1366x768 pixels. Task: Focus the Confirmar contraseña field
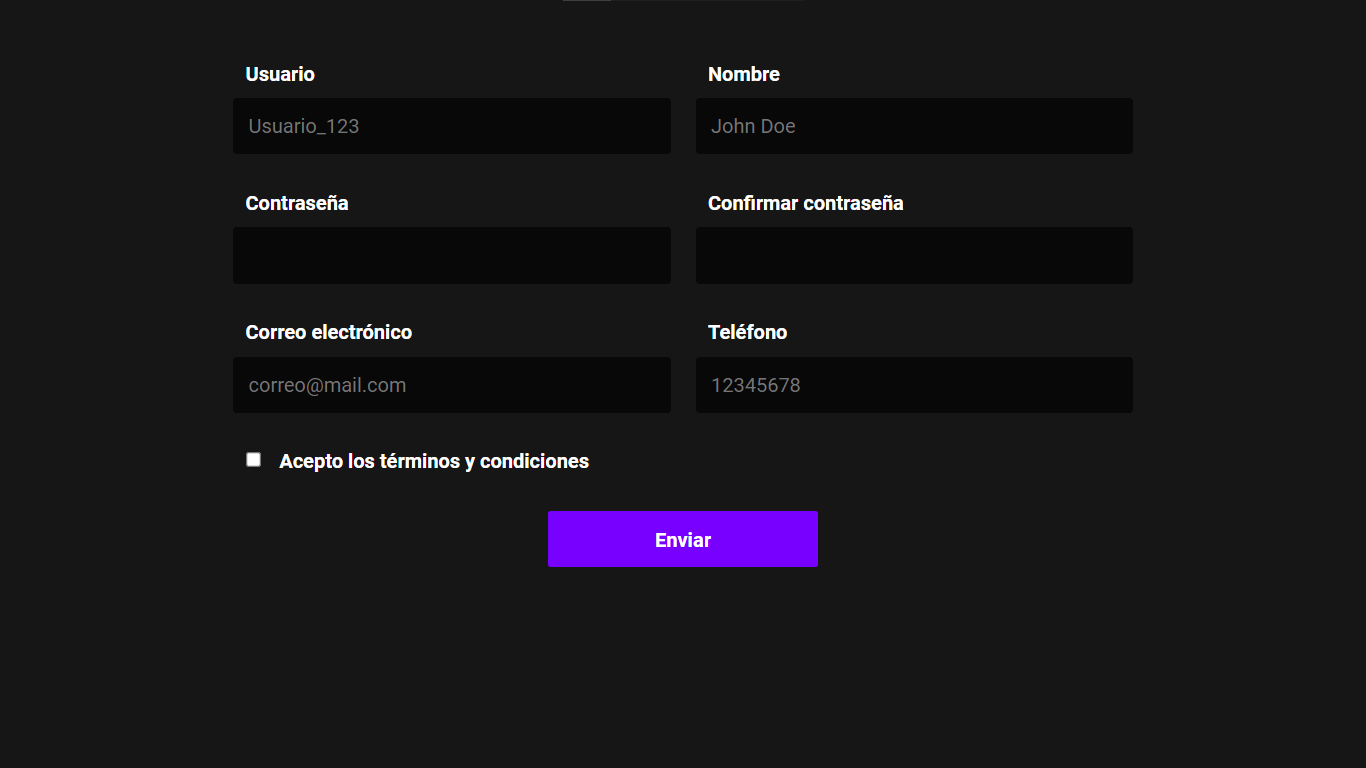(914, 255)
